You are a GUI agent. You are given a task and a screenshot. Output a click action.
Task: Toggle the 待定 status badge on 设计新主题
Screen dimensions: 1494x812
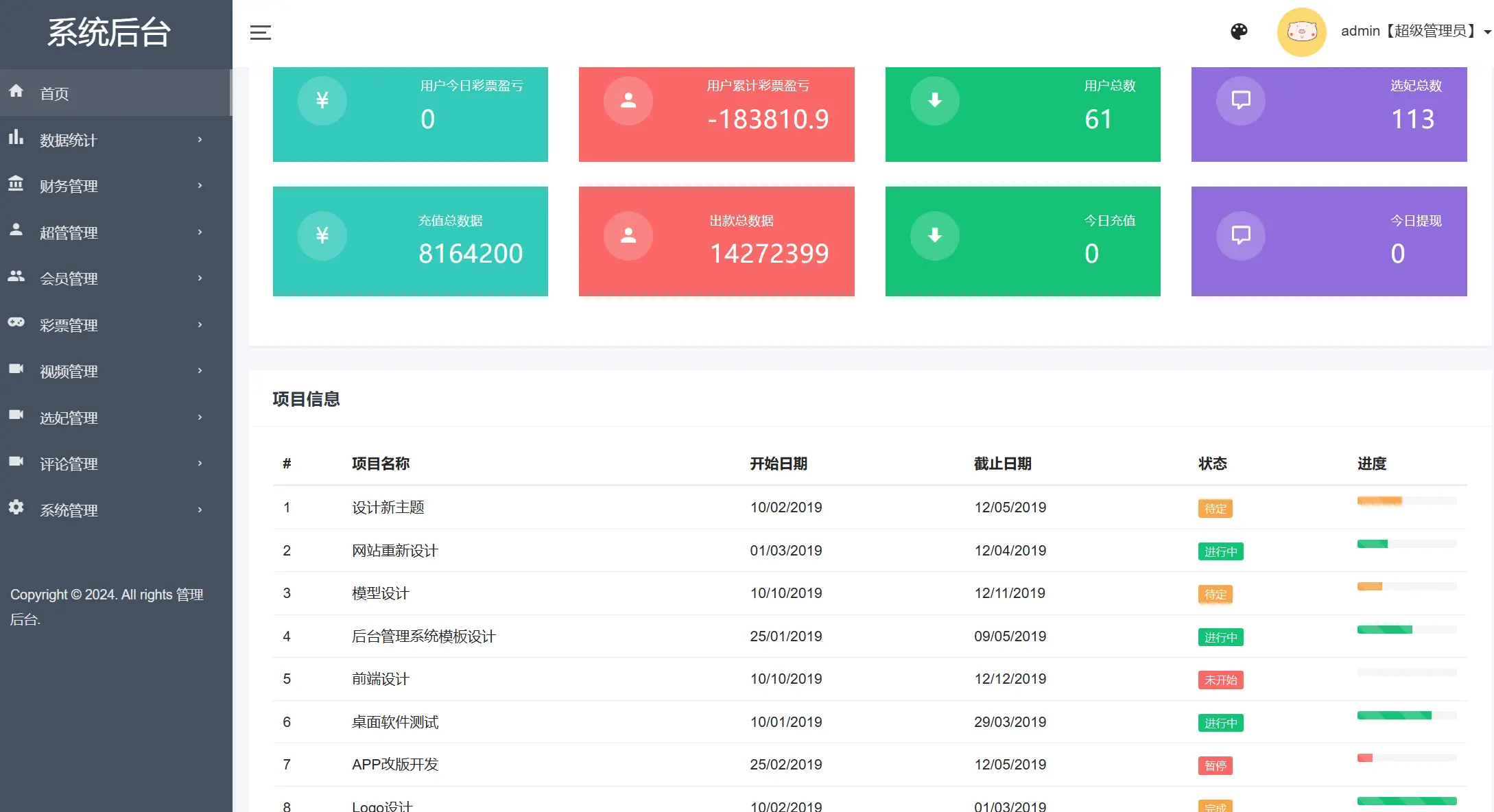[1215, 508]
